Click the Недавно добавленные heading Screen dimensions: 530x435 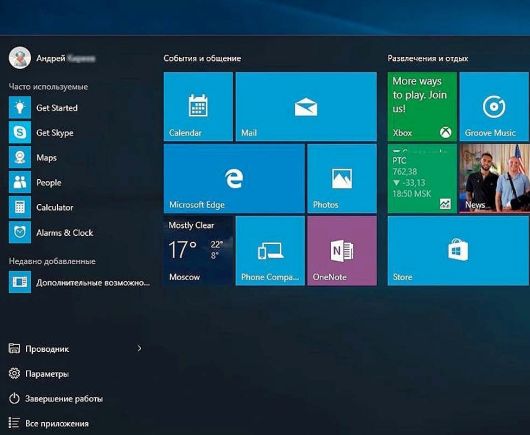(x=52, y=261)
